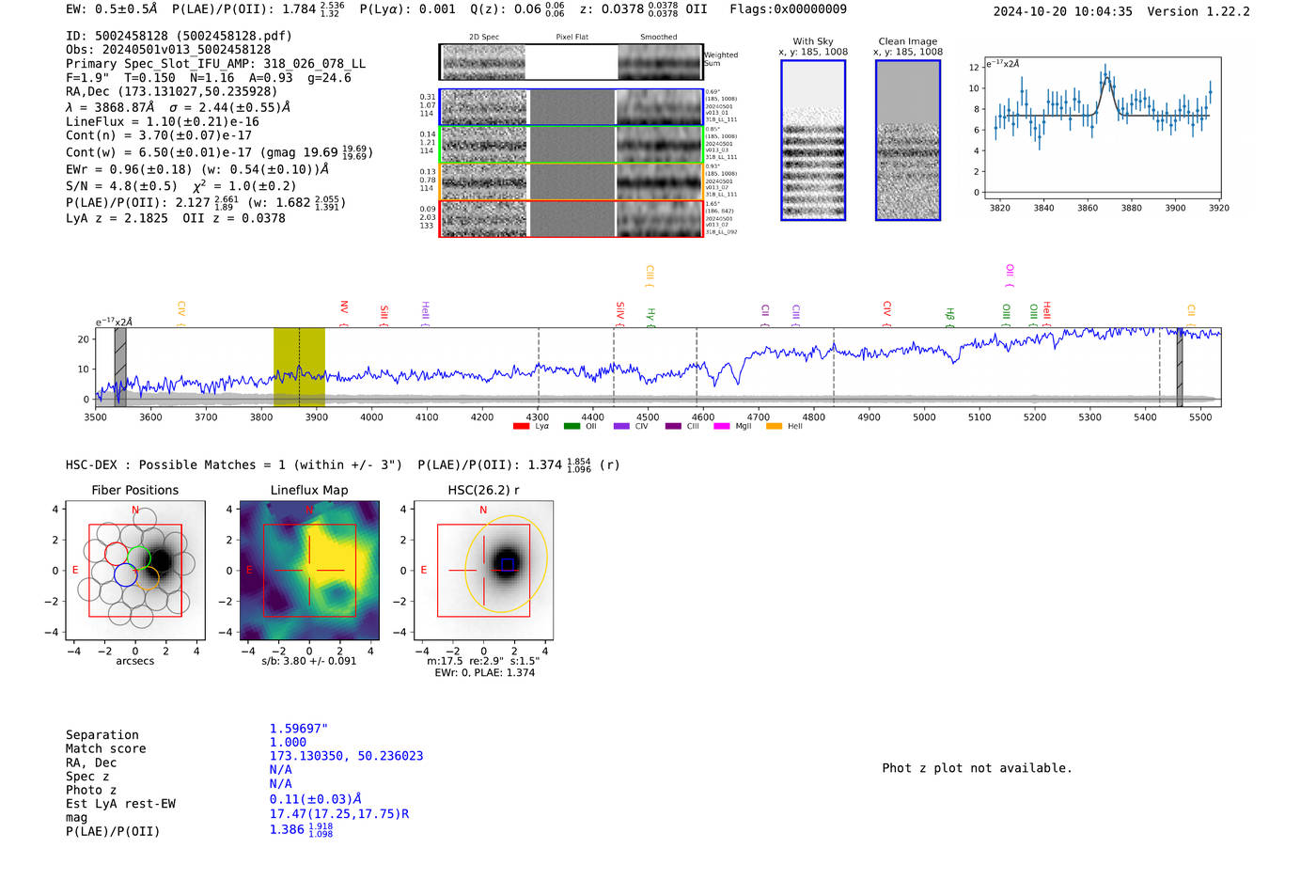Click the green Hγ line marker
The height and width of the screenshot is (896, 1316).
click(650, 317)
